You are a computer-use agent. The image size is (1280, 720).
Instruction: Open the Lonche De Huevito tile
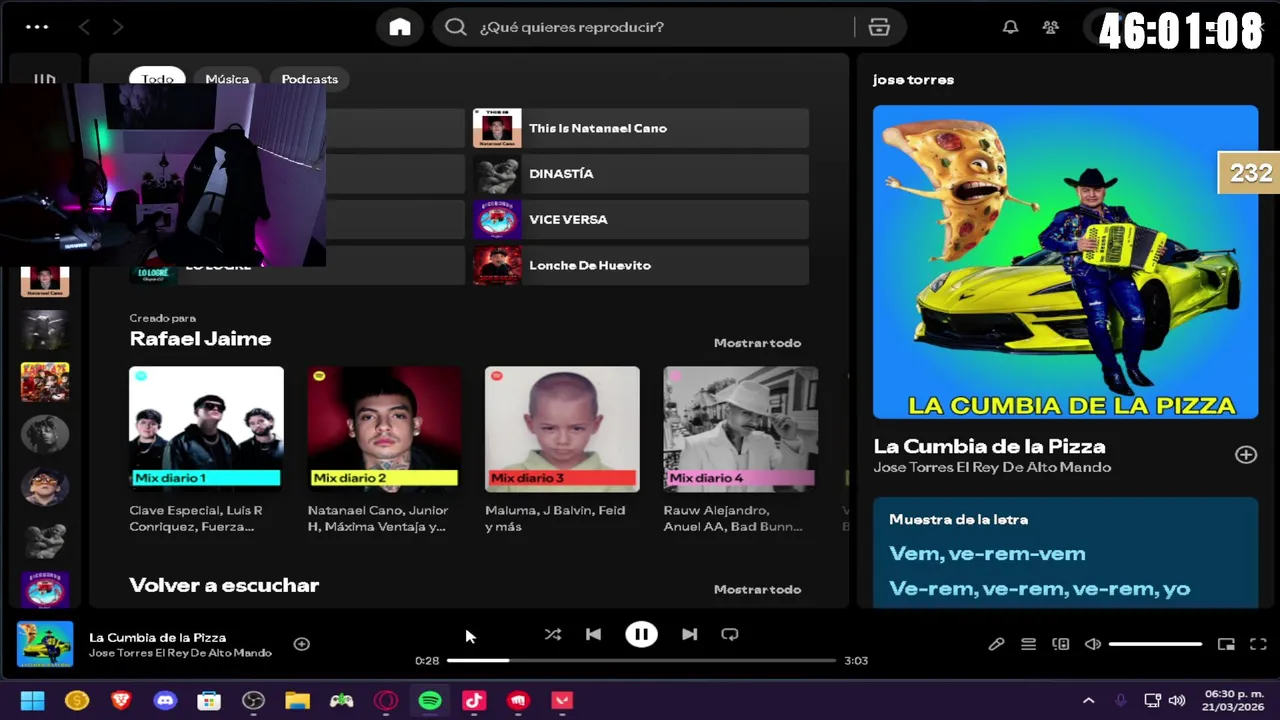[x=641, y=265]
